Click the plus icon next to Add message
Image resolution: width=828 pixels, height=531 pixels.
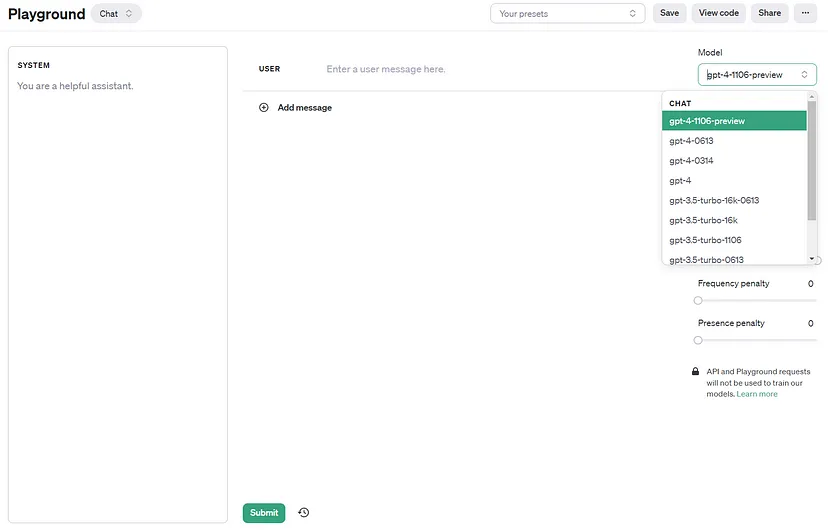(x=264, y=107)
